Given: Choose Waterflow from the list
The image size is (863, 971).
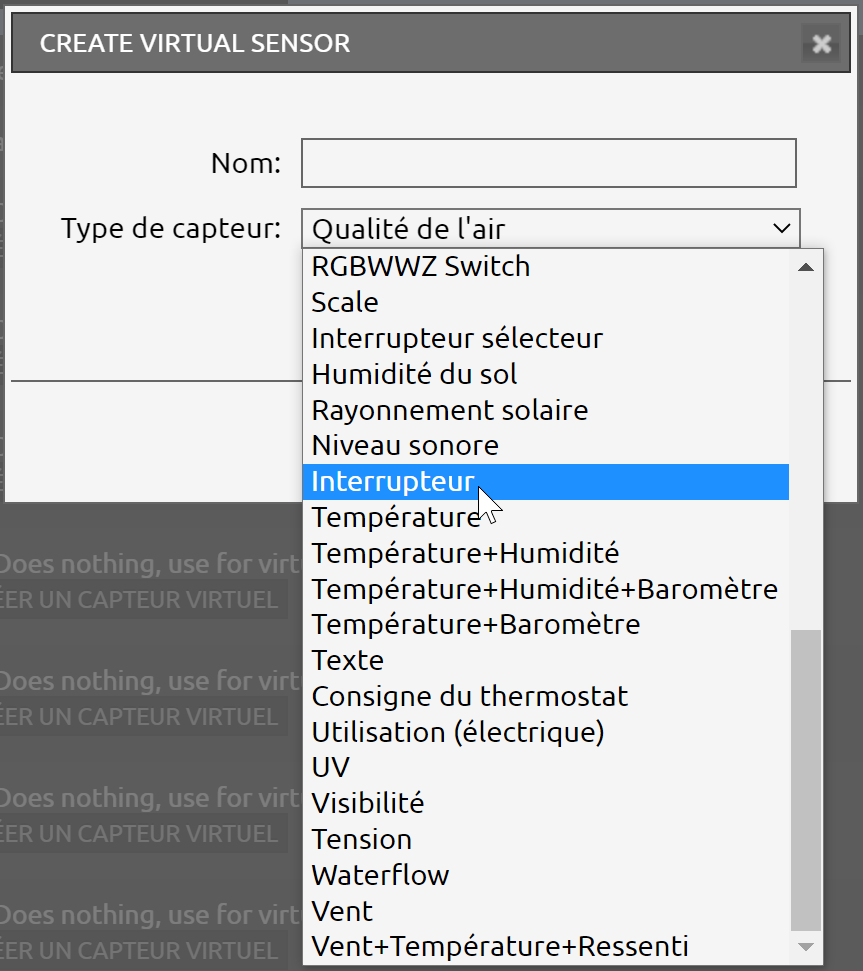Looking at the screenshot, I should pyautogui.click(x=380, y=874).
